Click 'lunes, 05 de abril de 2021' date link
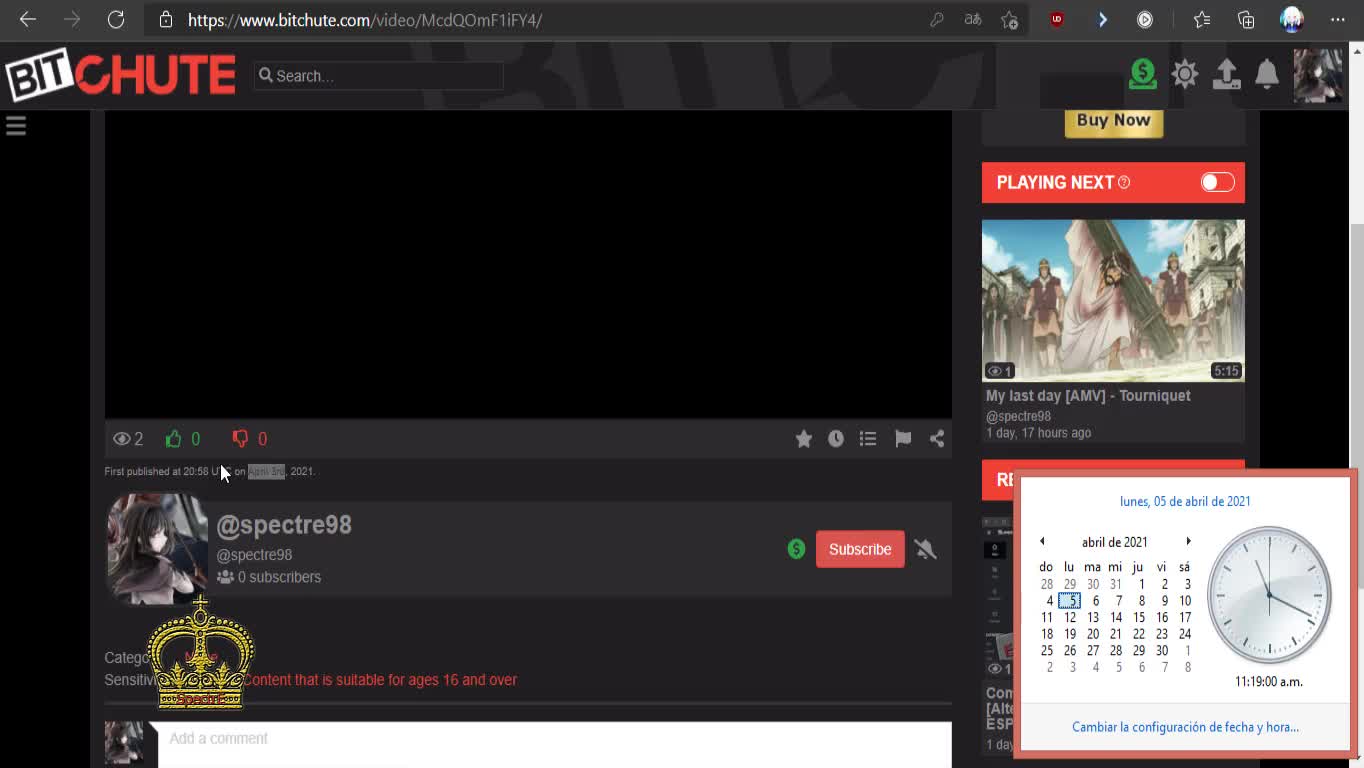The image size is (1364, 768). [x=1185, y=502]
